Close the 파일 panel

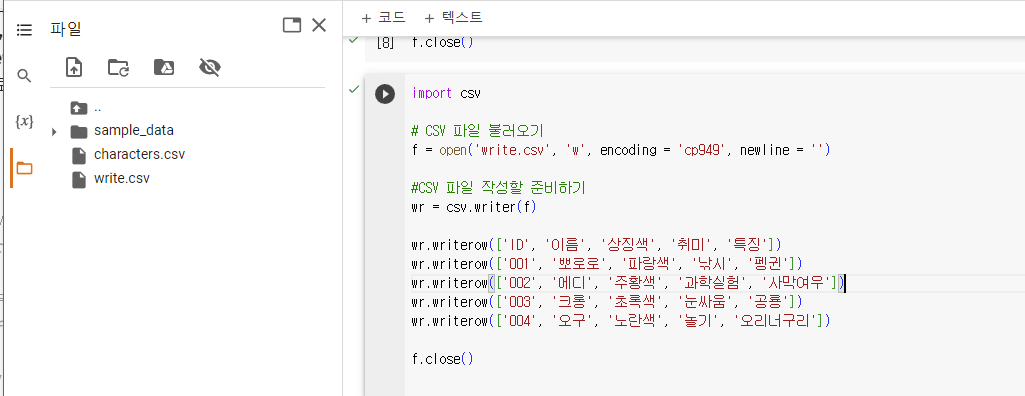(x=319, y=25)
